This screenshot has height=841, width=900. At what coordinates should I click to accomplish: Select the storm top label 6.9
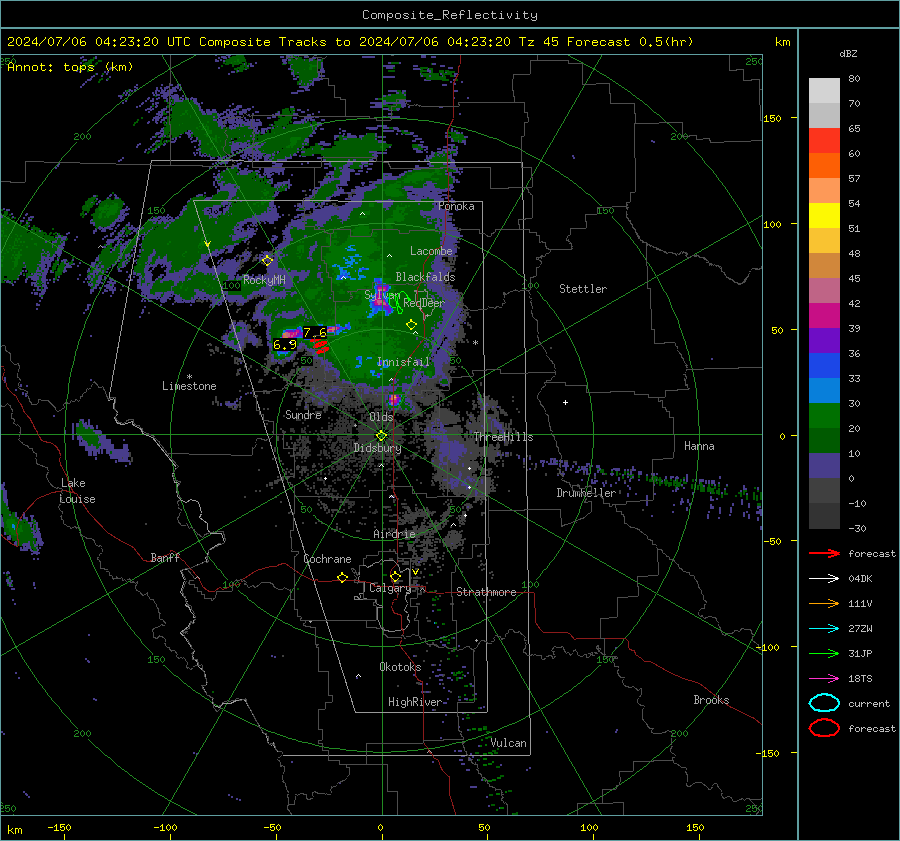285,344
